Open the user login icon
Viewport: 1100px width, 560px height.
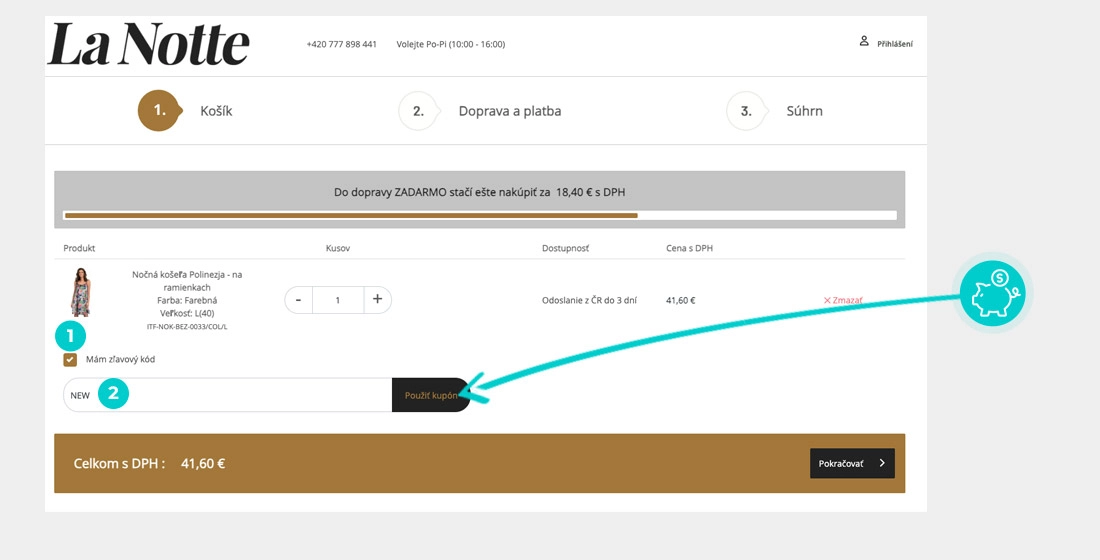[x=864, y=41]
